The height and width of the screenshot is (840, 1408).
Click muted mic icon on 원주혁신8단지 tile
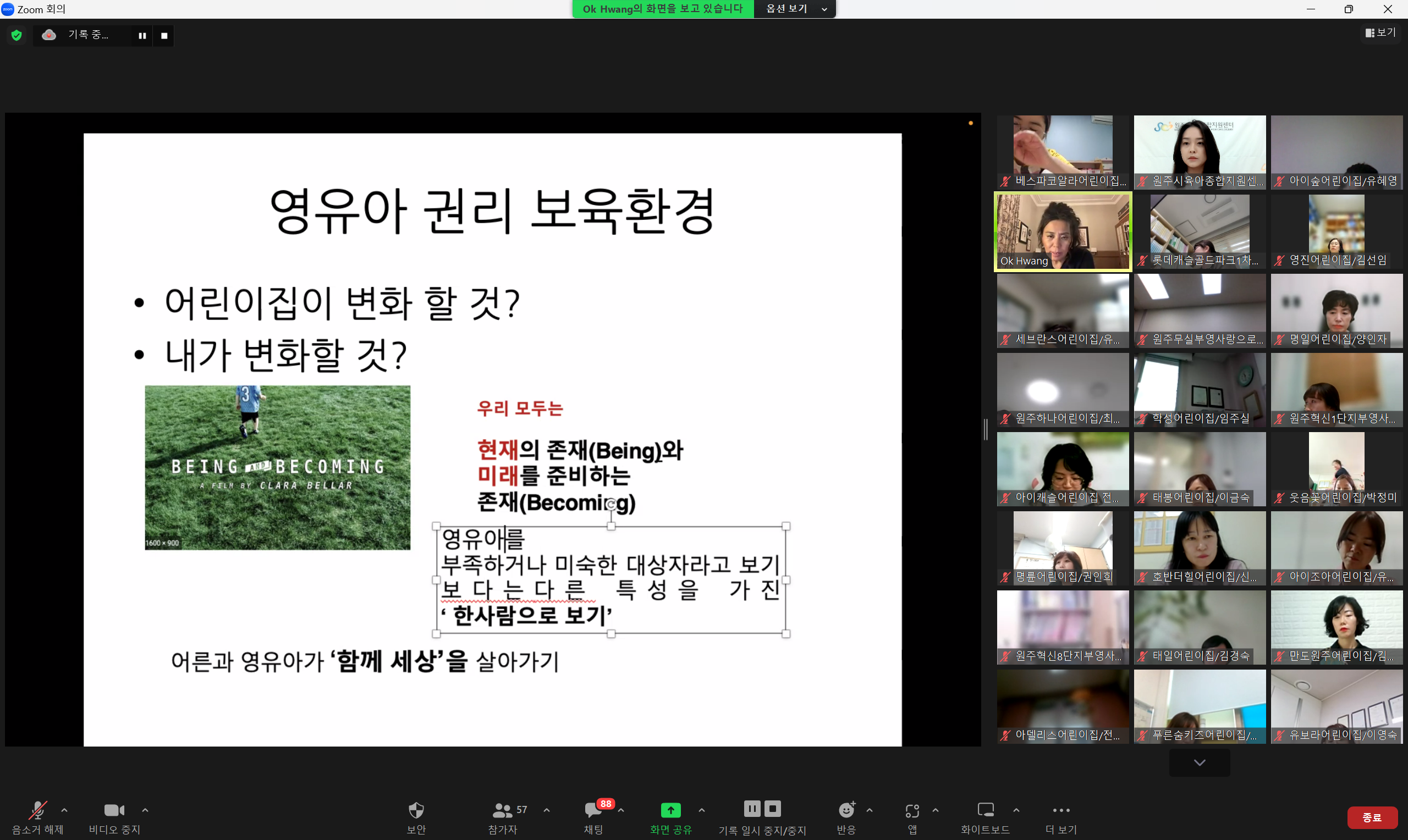pyautogui.click(x=1005, y=656)
